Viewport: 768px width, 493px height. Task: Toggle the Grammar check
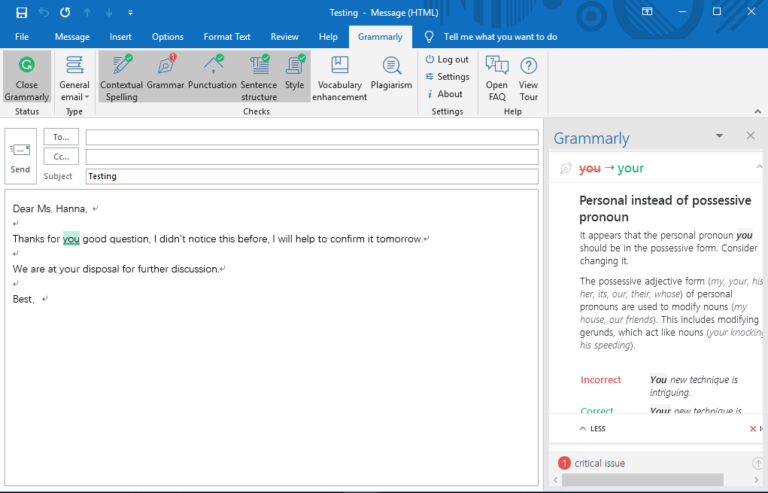[x=166, y=72]
